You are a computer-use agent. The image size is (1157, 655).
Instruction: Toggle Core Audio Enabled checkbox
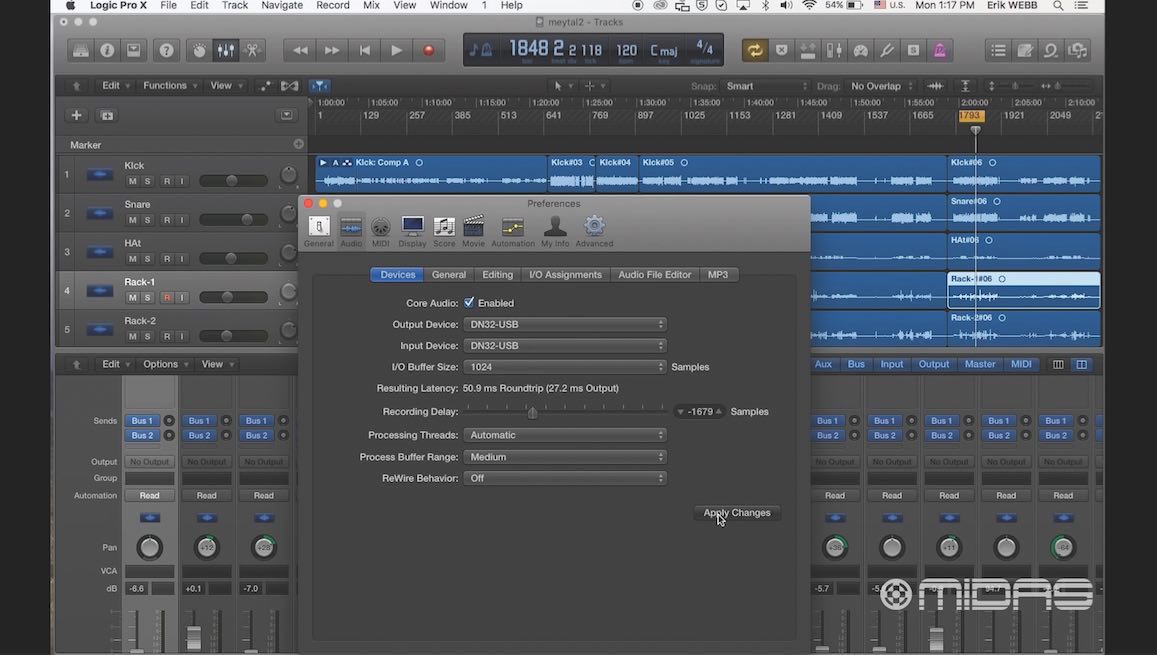(x=469, y=302)
